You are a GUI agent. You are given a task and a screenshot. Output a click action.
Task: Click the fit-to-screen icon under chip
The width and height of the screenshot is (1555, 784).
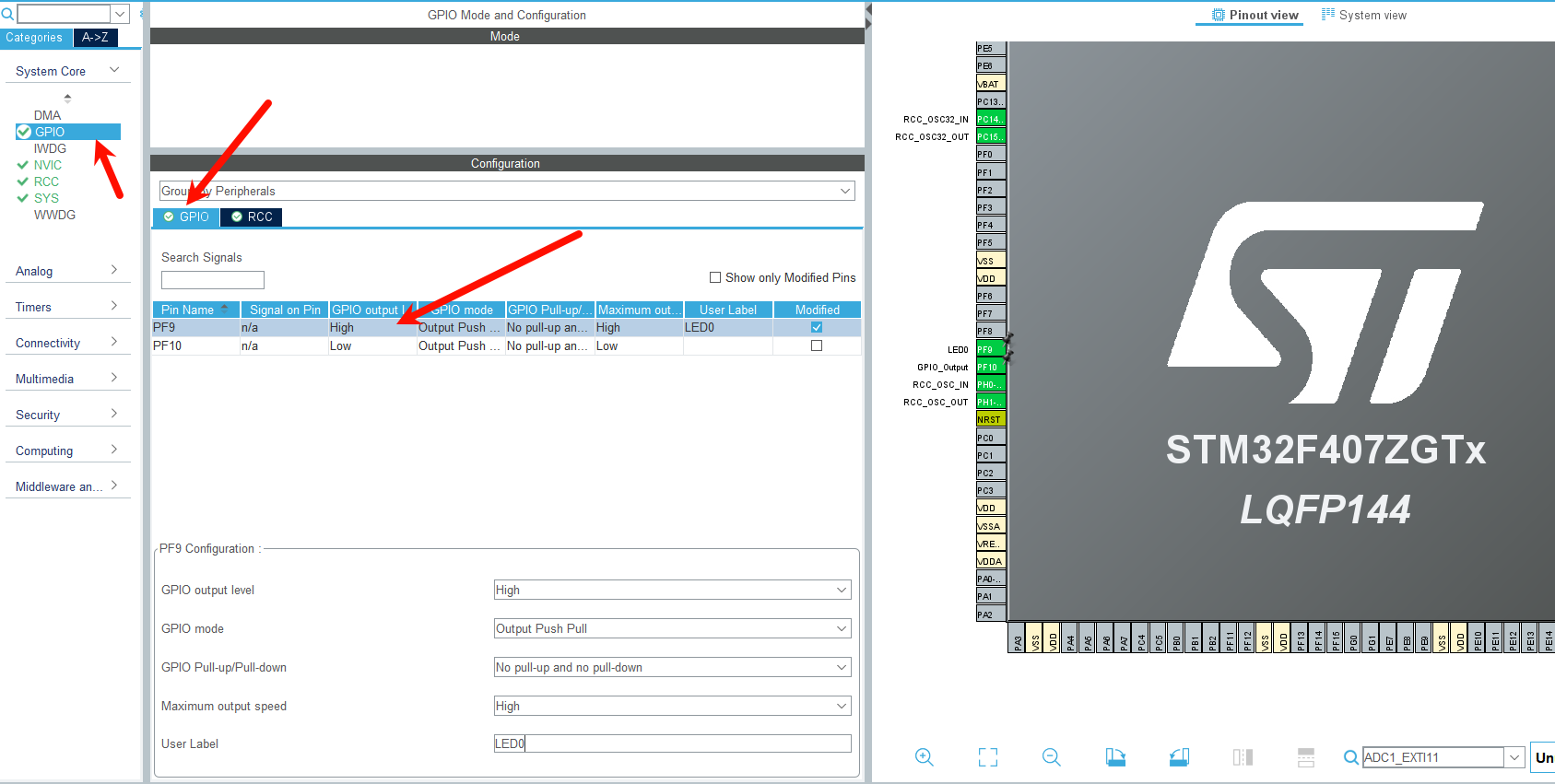(988, 757)
